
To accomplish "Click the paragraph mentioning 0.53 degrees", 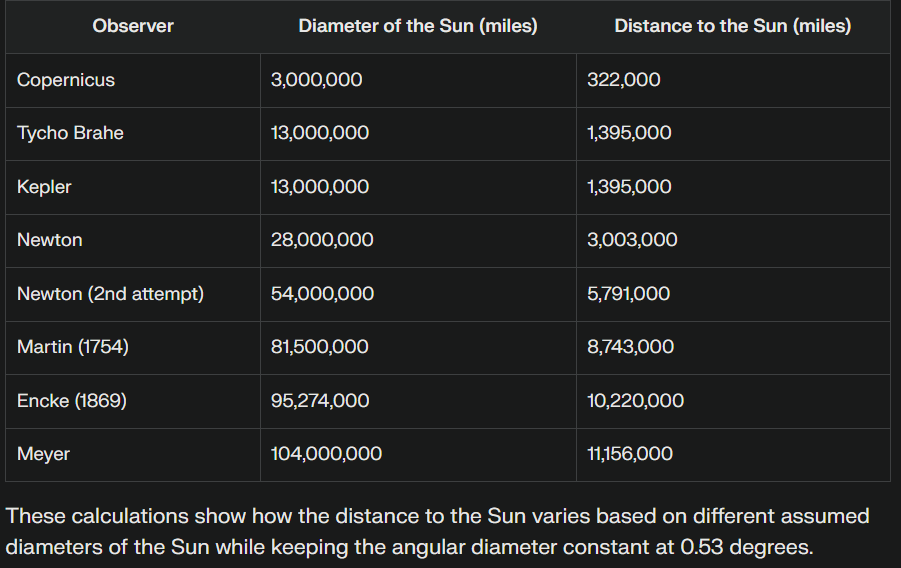I will click(x=437, y=532).
